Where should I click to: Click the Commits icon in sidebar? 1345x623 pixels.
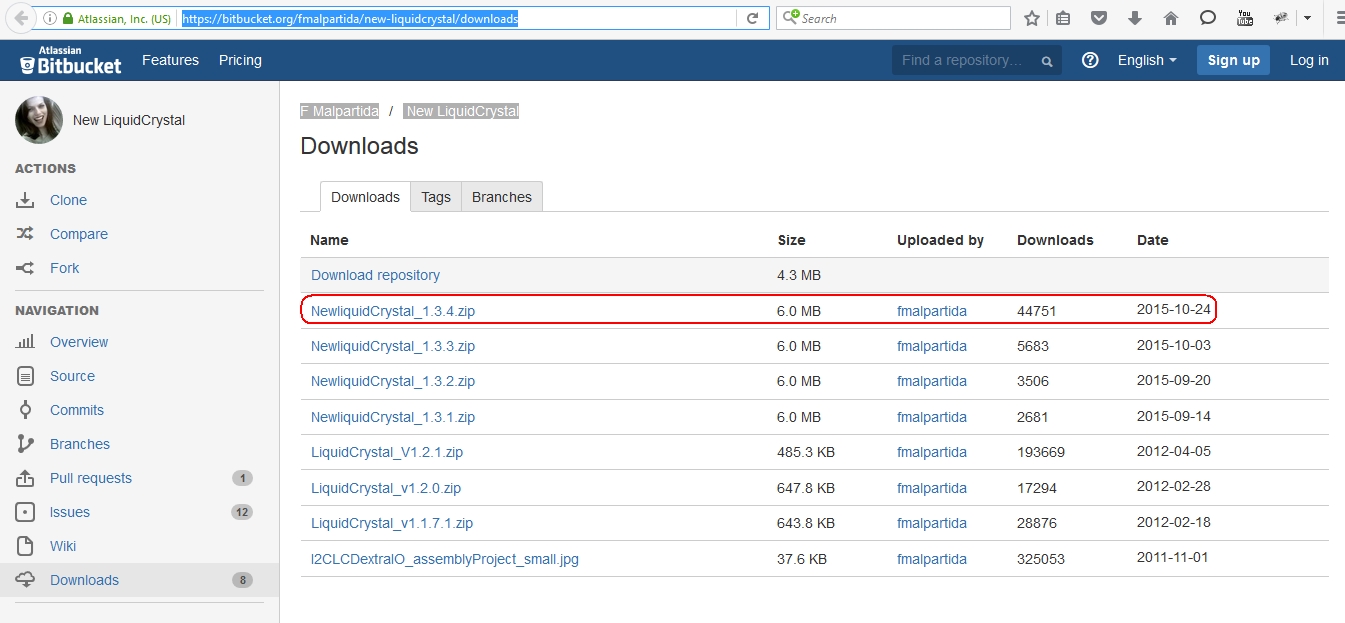click(26, 410)
